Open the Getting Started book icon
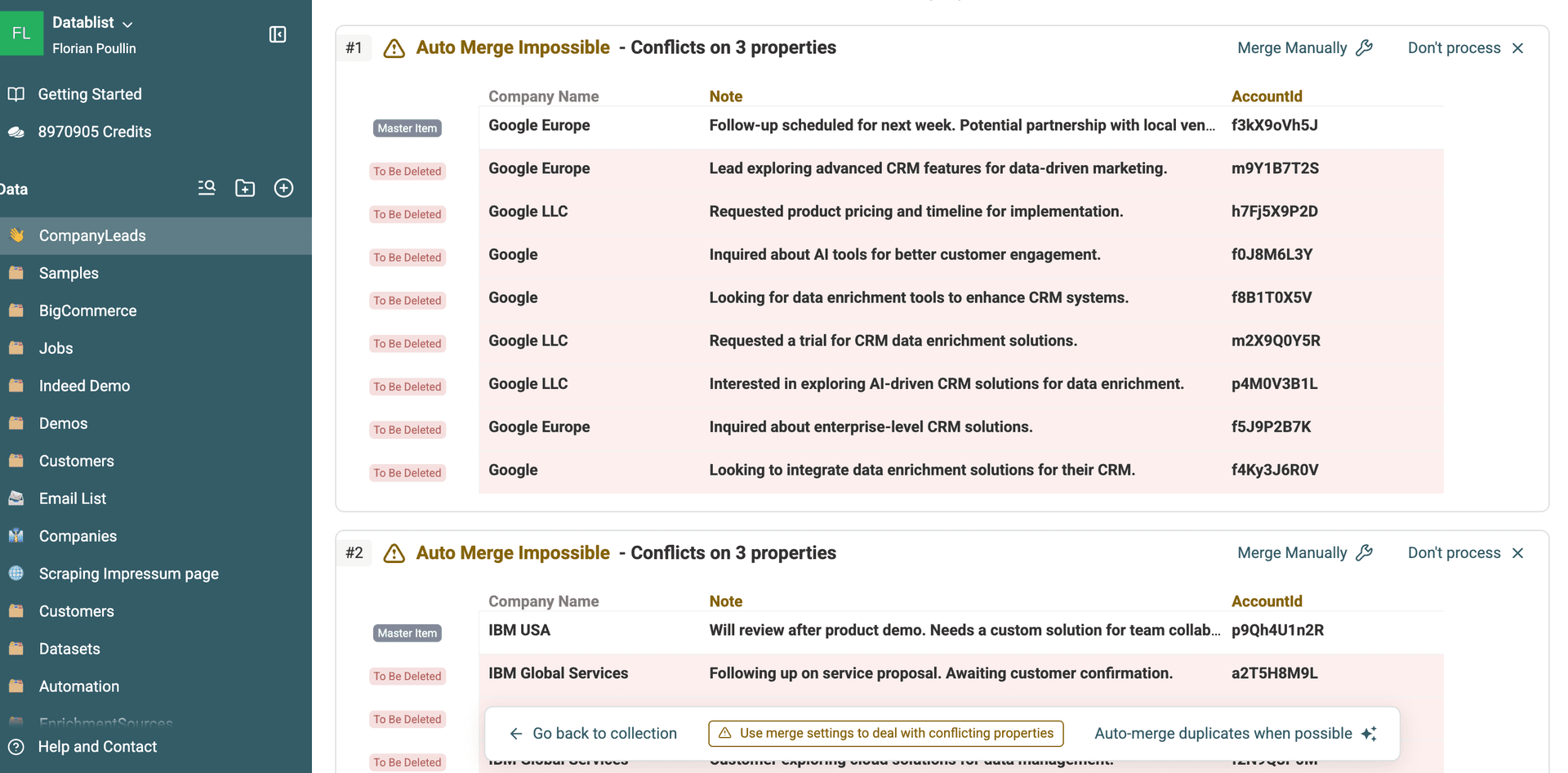 (16, 93)
